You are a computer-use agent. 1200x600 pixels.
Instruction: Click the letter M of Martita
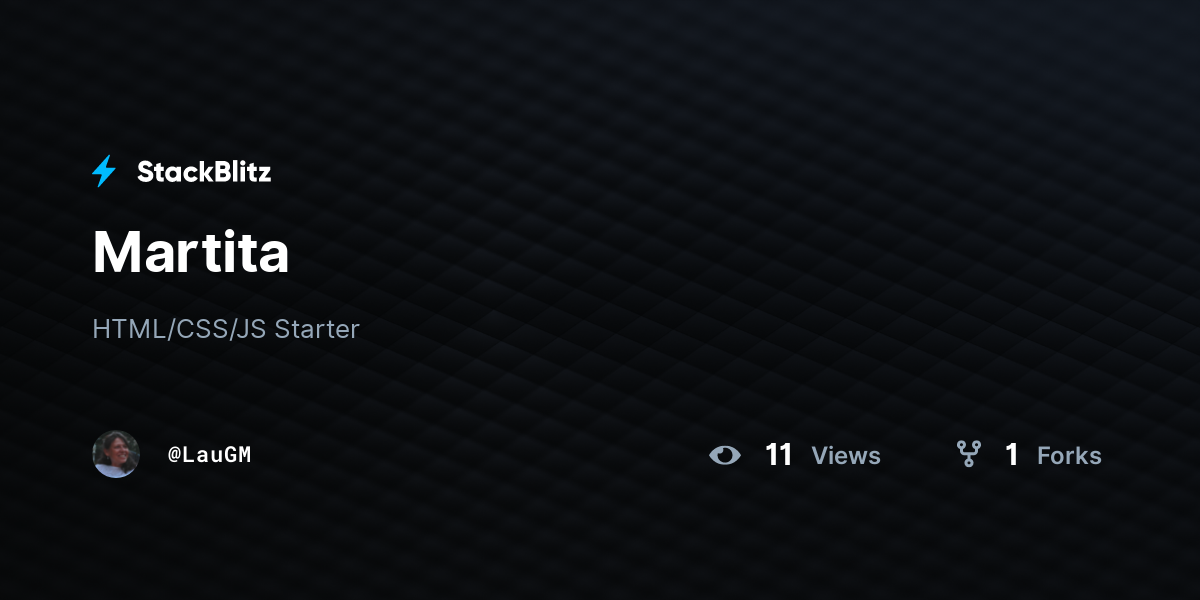click(116, 252)
